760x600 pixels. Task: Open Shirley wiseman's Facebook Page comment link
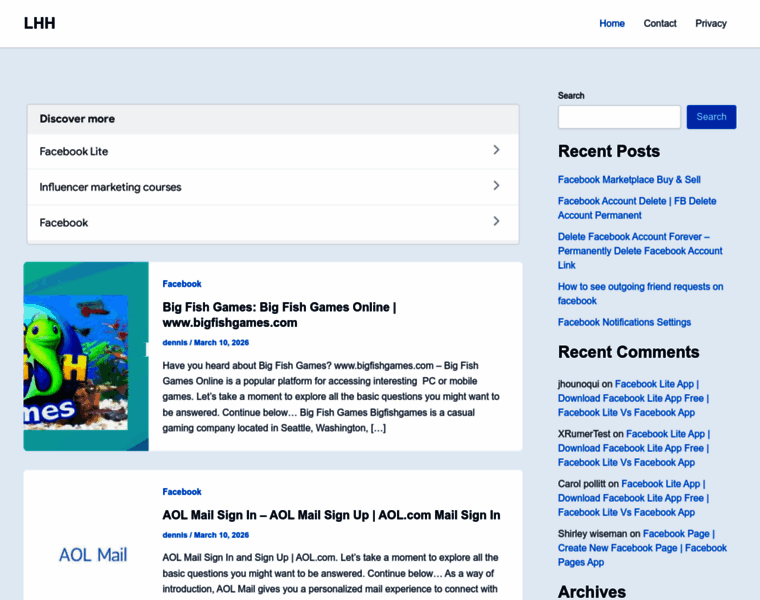coord(642,548)
